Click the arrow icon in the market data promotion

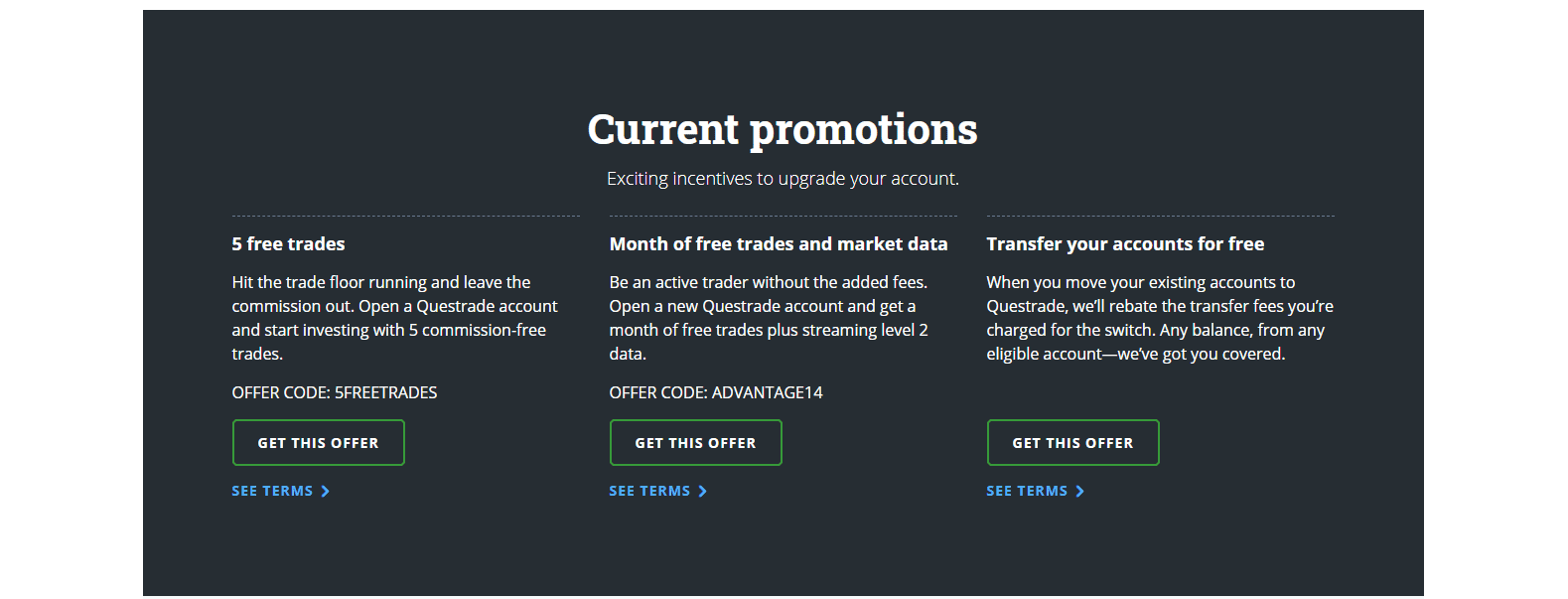703,490
